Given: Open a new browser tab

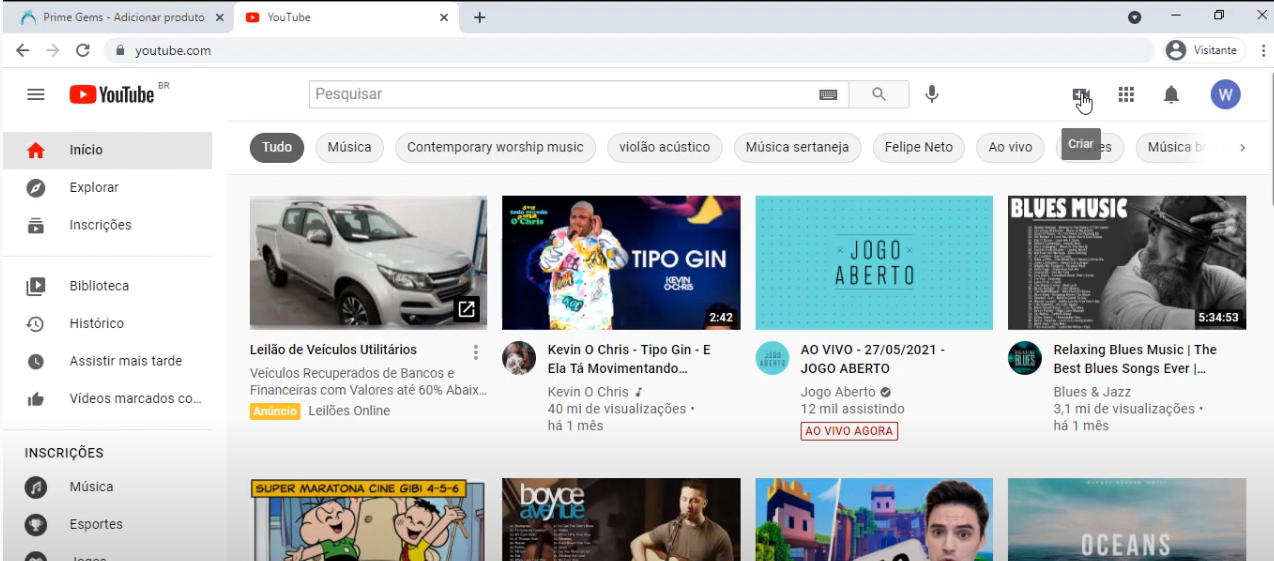Looking at the screenshot, I should 480,17.
